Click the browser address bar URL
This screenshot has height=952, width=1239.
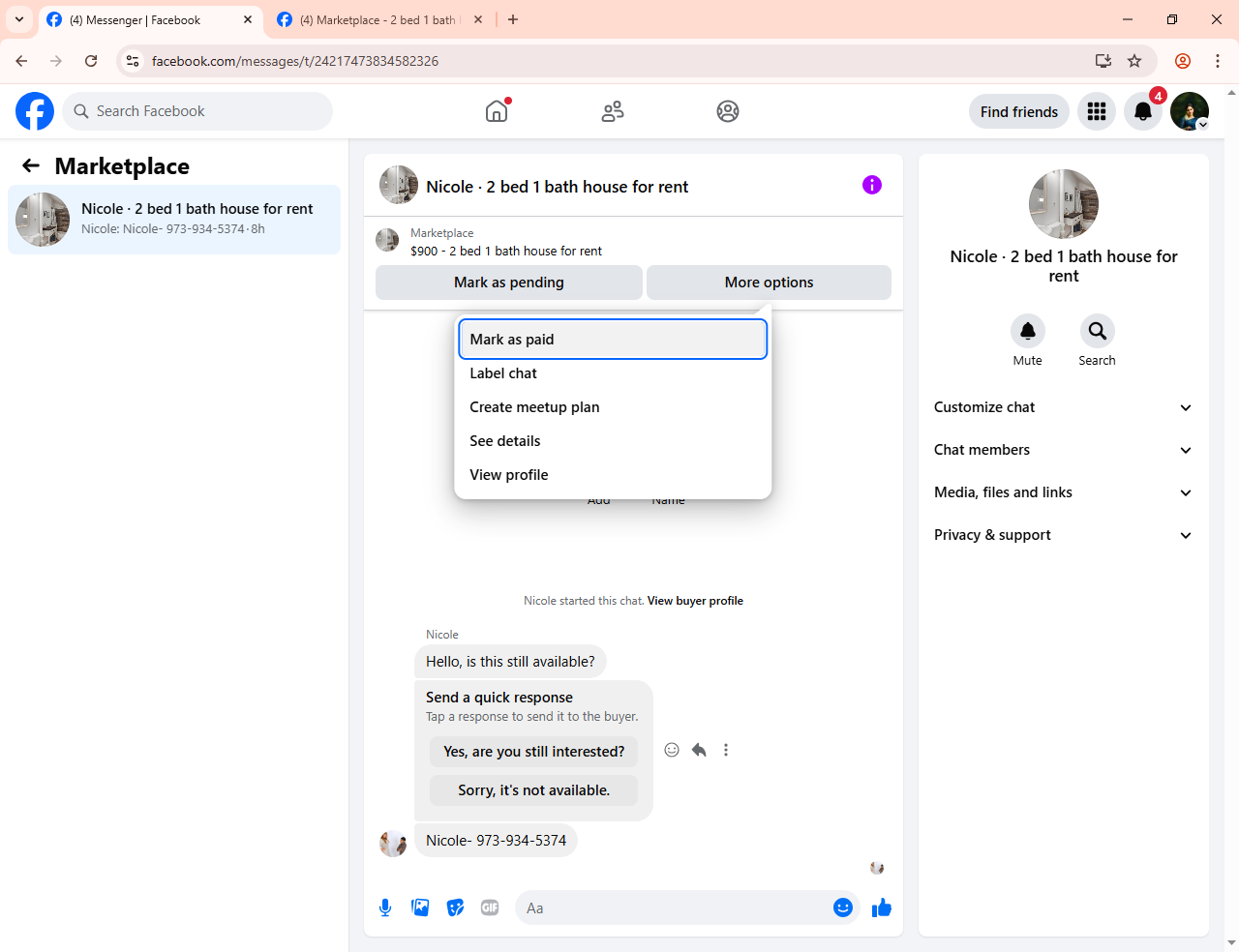click(295, 61)
